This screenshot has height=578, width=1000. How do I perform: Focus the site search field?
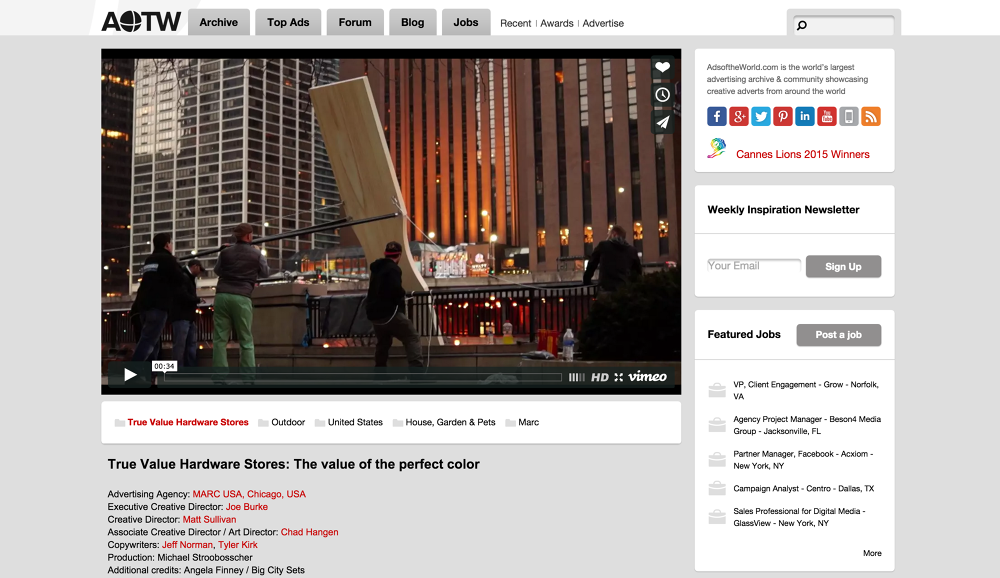coord(843,25)
